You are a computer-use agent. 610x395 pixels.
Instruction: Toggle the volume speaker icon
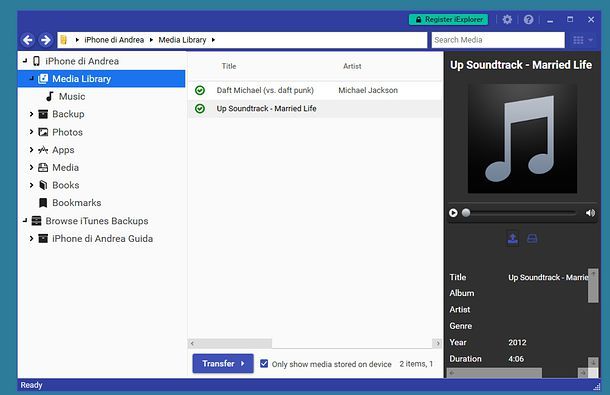pos(590,213)
